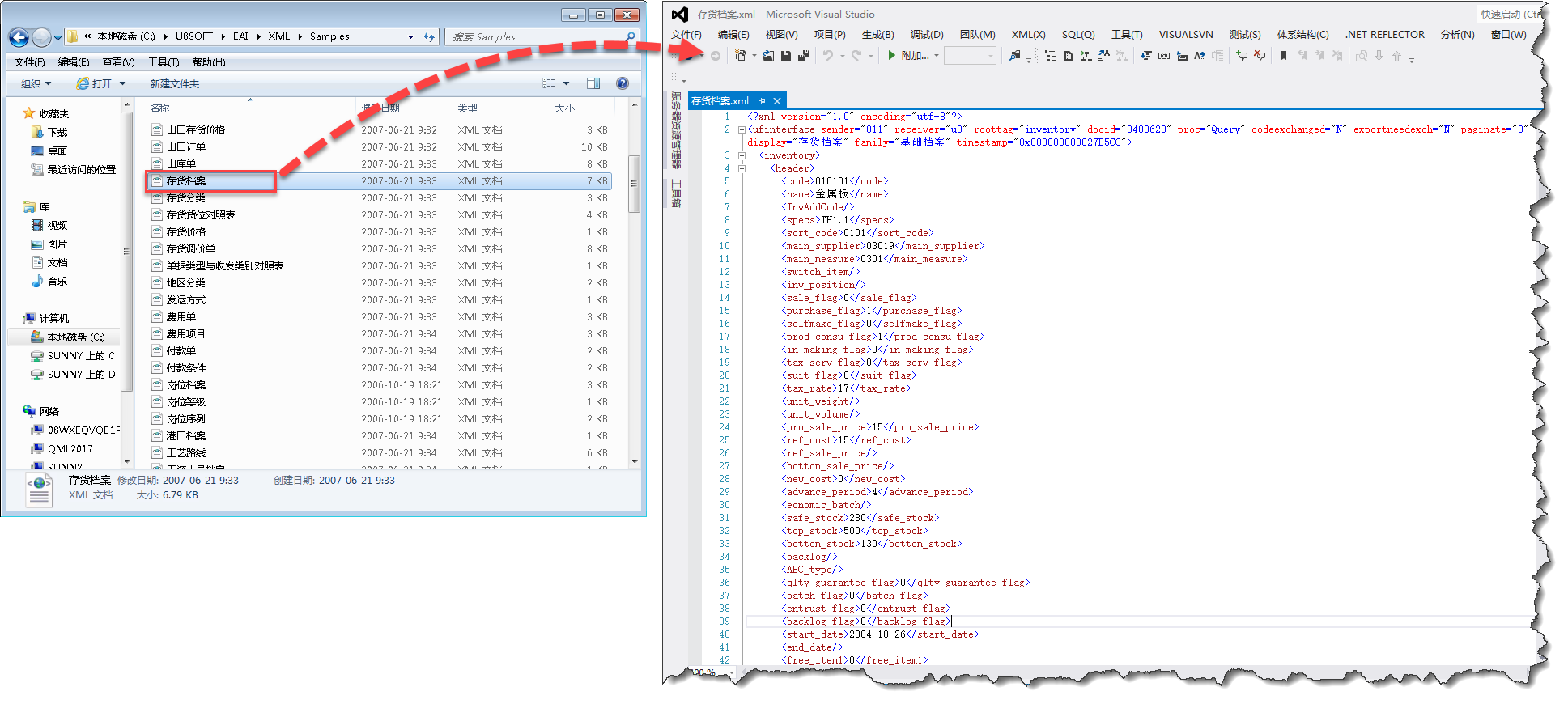Pin the 存货档案.xml document tab
This screenshot has width=1568, height=704.
tap(762, 101)
